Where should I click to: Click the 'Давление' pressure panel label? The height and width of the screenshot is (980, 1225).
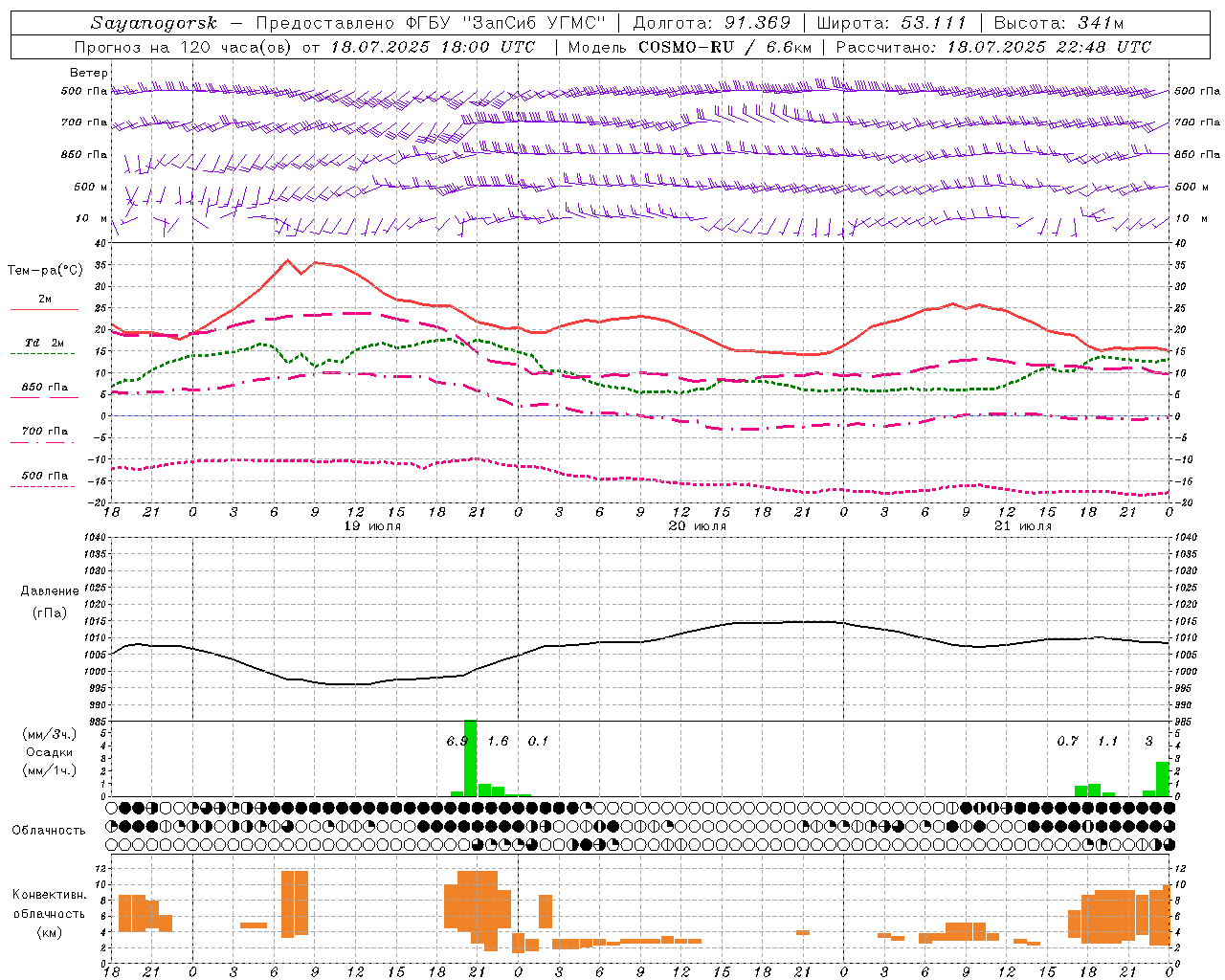click(49, 591)
